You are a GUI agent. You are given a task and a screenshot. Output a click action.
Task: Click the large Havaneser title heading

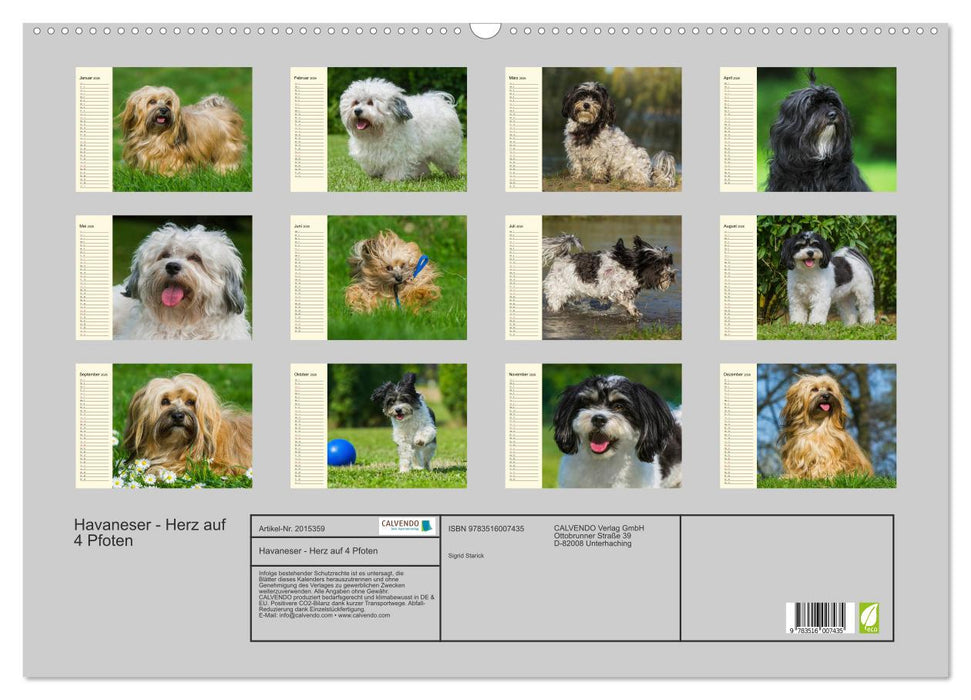point(150,532)
